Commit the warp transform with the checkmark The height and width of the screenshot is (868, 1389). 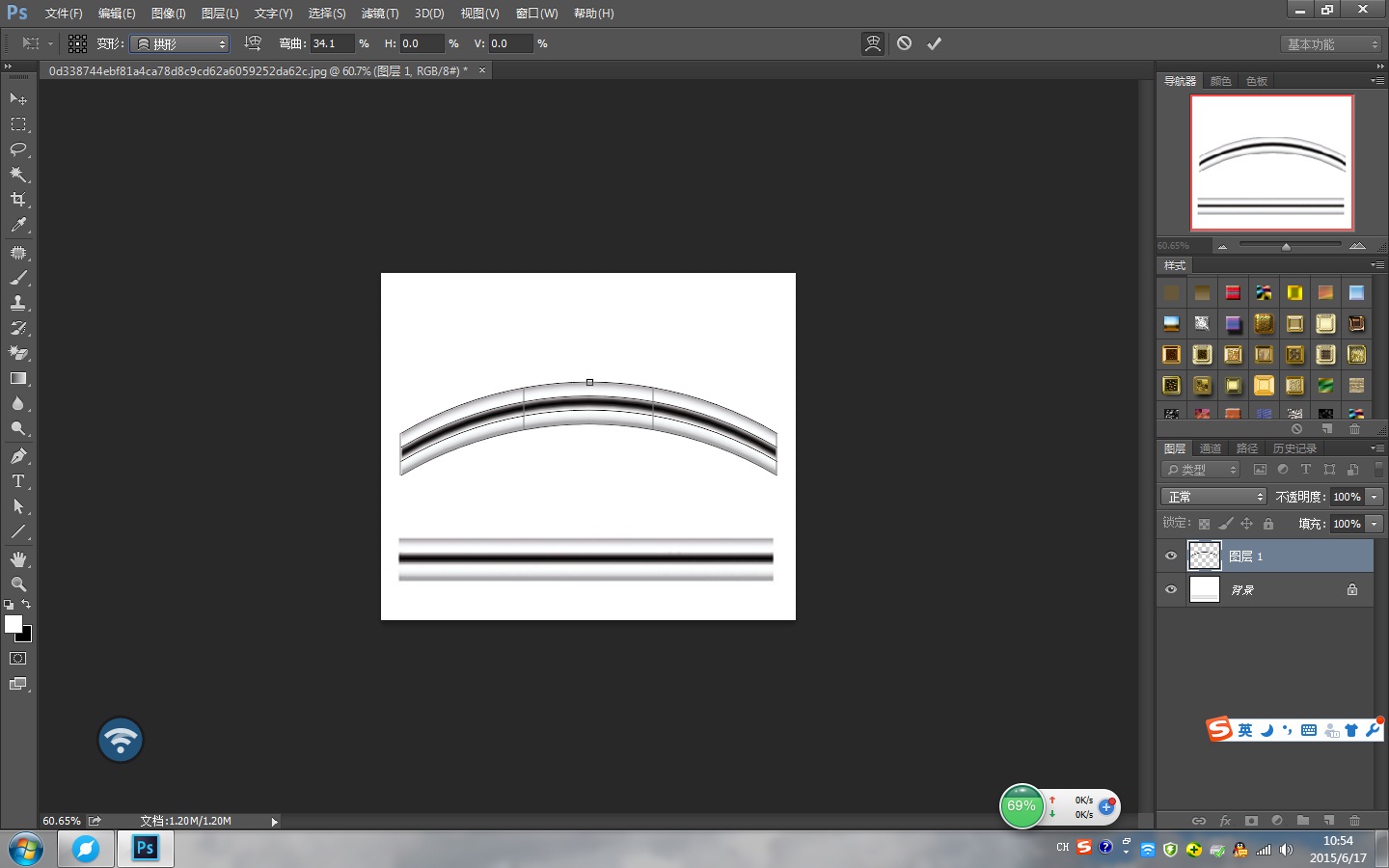934,43
